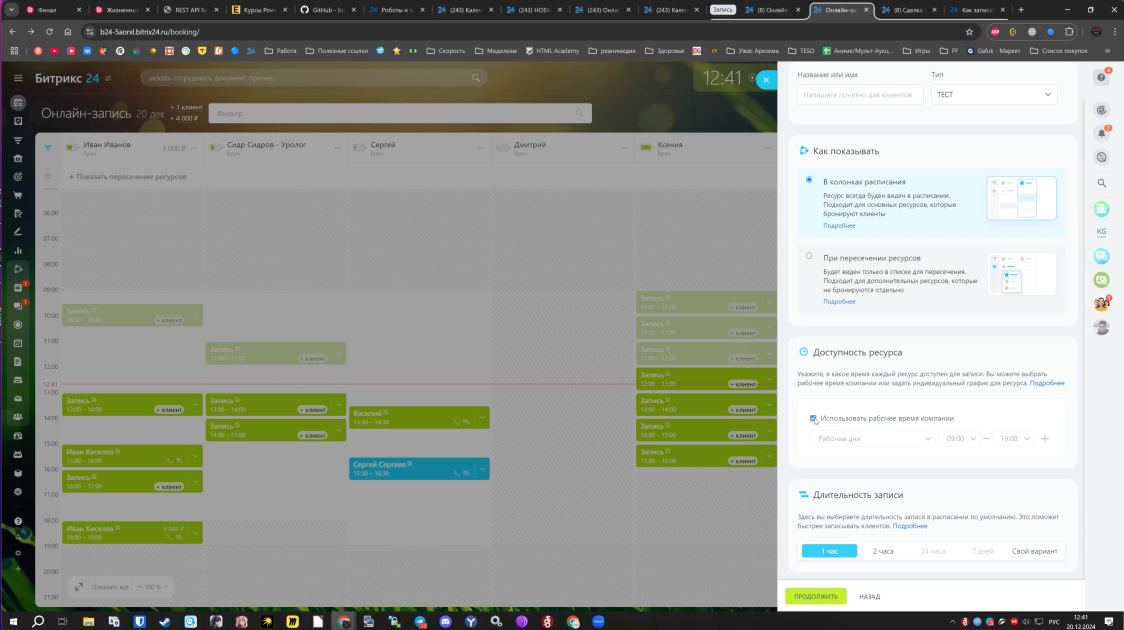The height and width of the screenshot is (630, 1124).
Task: Open the tasks checkmark icon in left sidebar
Action: click(x=18, y=121)
